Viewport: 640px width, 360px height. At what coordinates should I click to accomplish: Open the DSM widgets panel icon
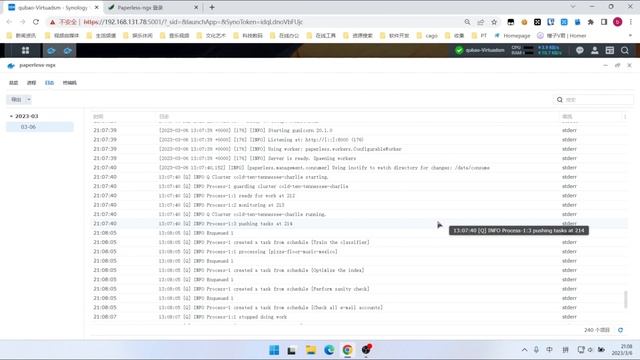click(x=610, y=50)
